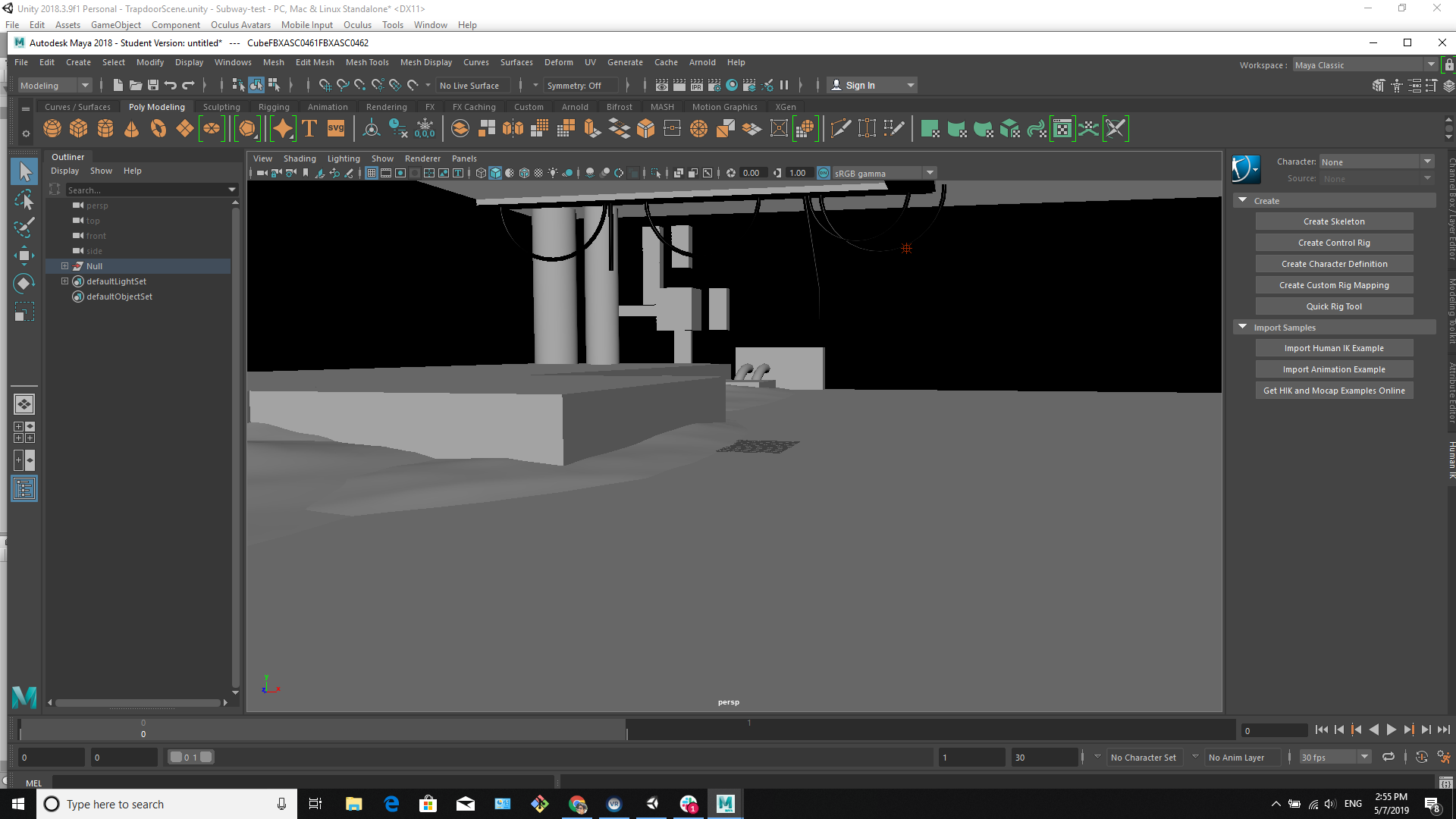The width and height of the screenshot is (1456, 819).
Task: Click the polygon Type text tool
Action: [x=309, y=129]
